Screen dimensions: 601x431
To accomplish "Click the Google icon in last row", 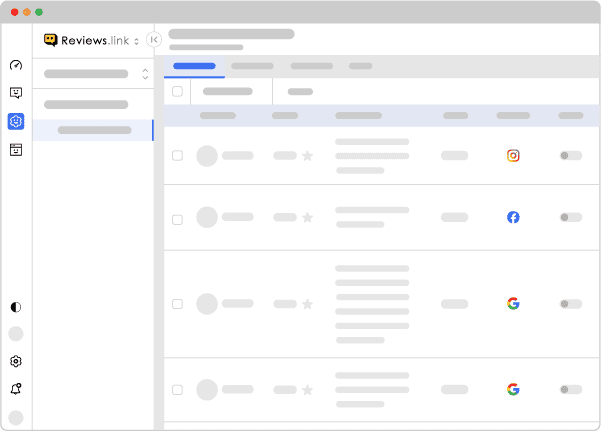I will click(513, 390).
